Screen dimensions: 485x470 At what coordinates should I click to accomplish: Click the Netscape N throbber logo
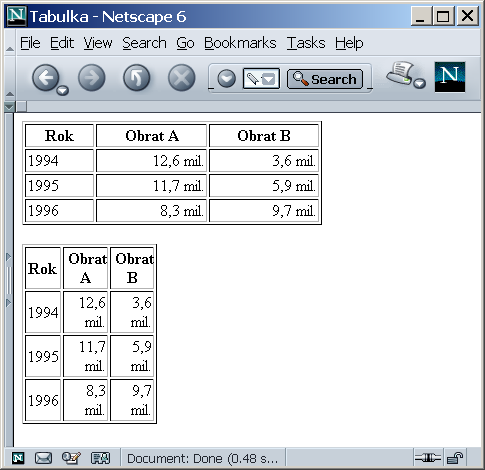450,77
